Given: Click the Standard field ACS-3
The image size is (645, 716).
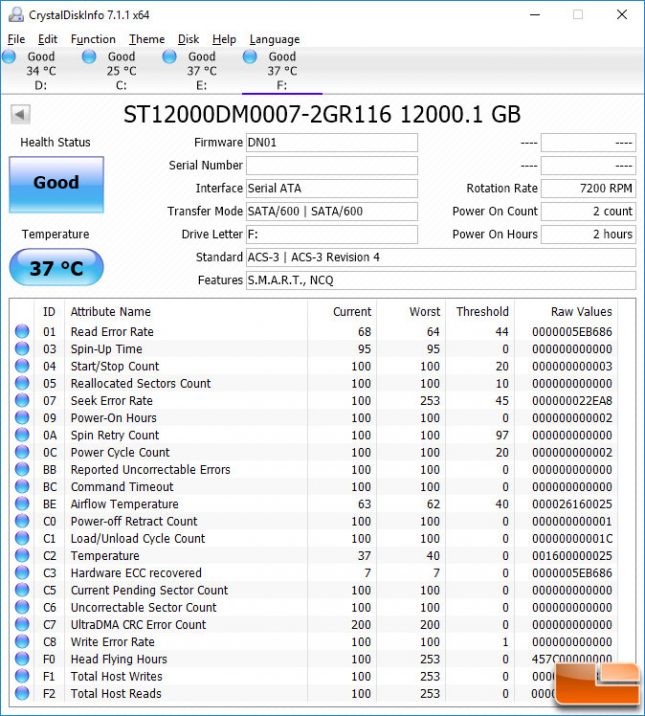Looking at the screenshot, I should (441, 257).
